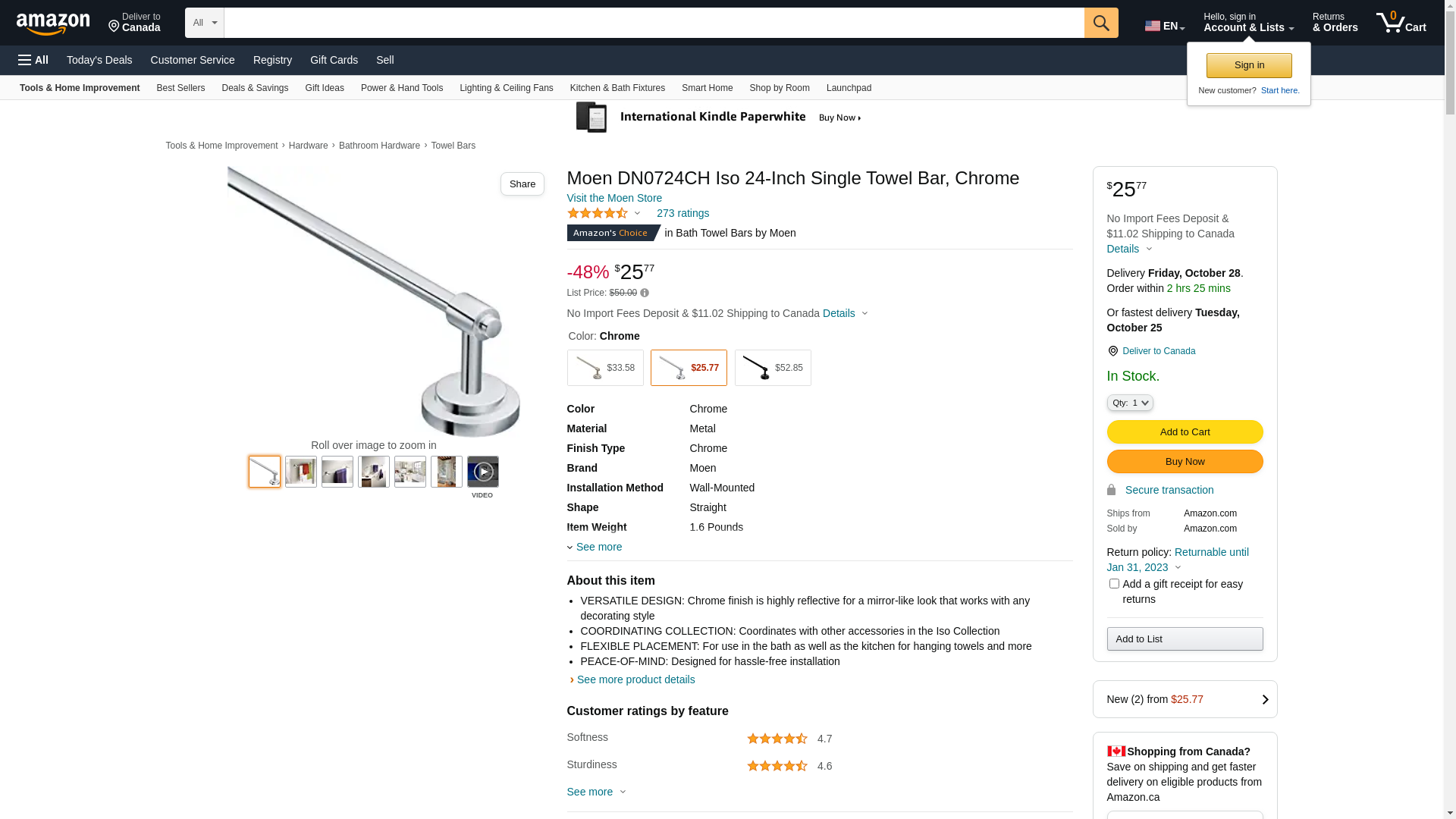Open the search category All dropdown
The height and width of the screenshot is (819, 1456).
tap(204, 23)
